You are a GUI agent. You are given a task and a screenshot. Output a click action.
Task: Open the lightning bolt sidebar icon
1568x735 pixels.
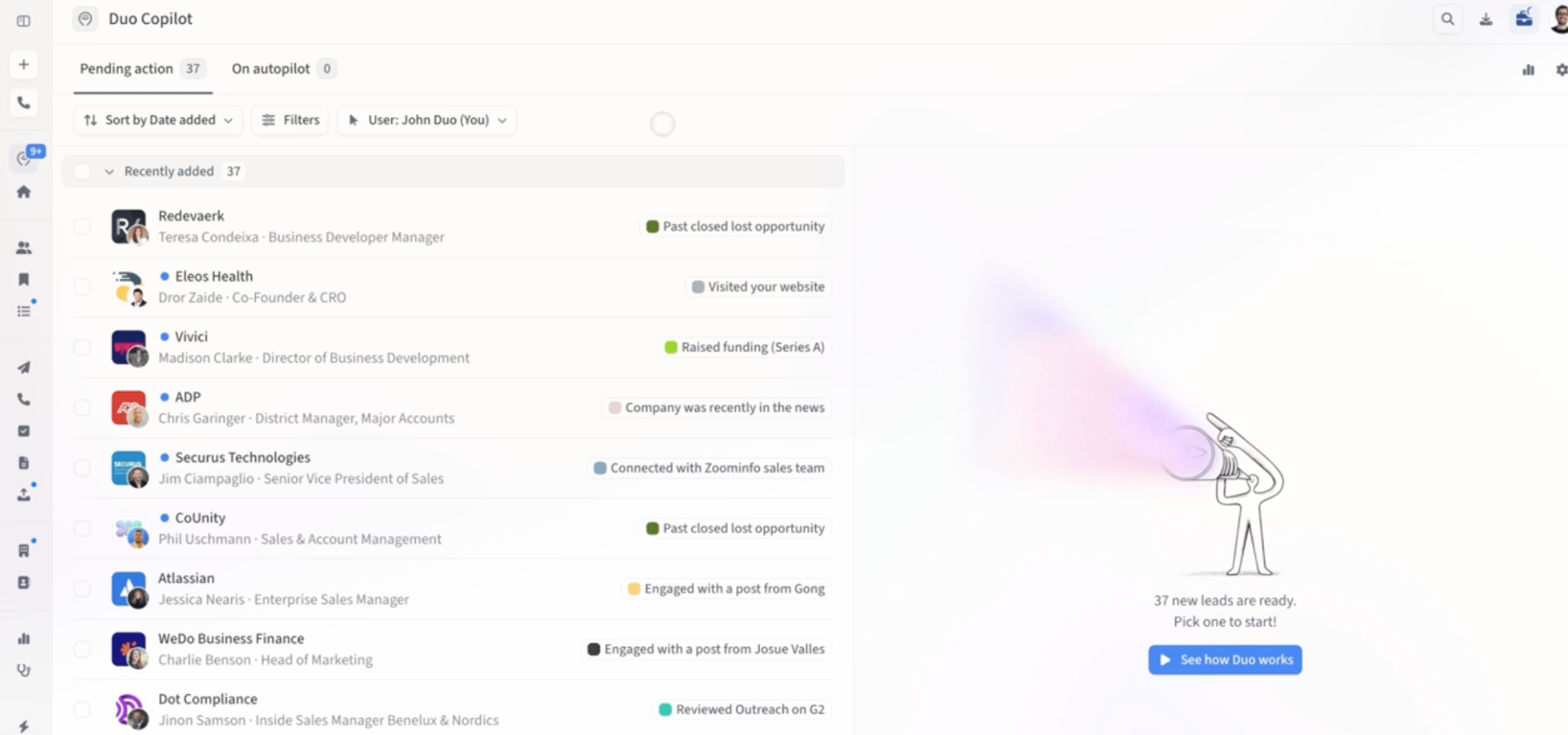coord(24,726)
